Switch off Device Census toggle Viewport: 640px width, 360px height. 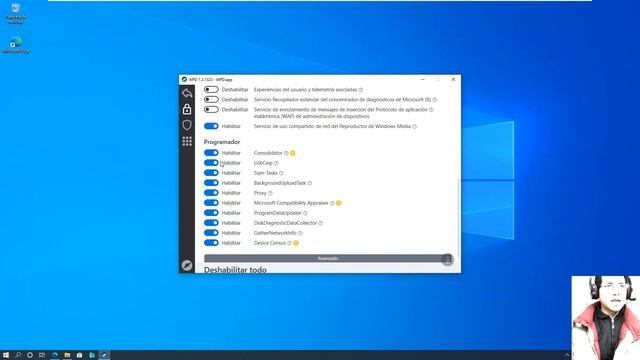pyautogui.click(x=211, y=243)
